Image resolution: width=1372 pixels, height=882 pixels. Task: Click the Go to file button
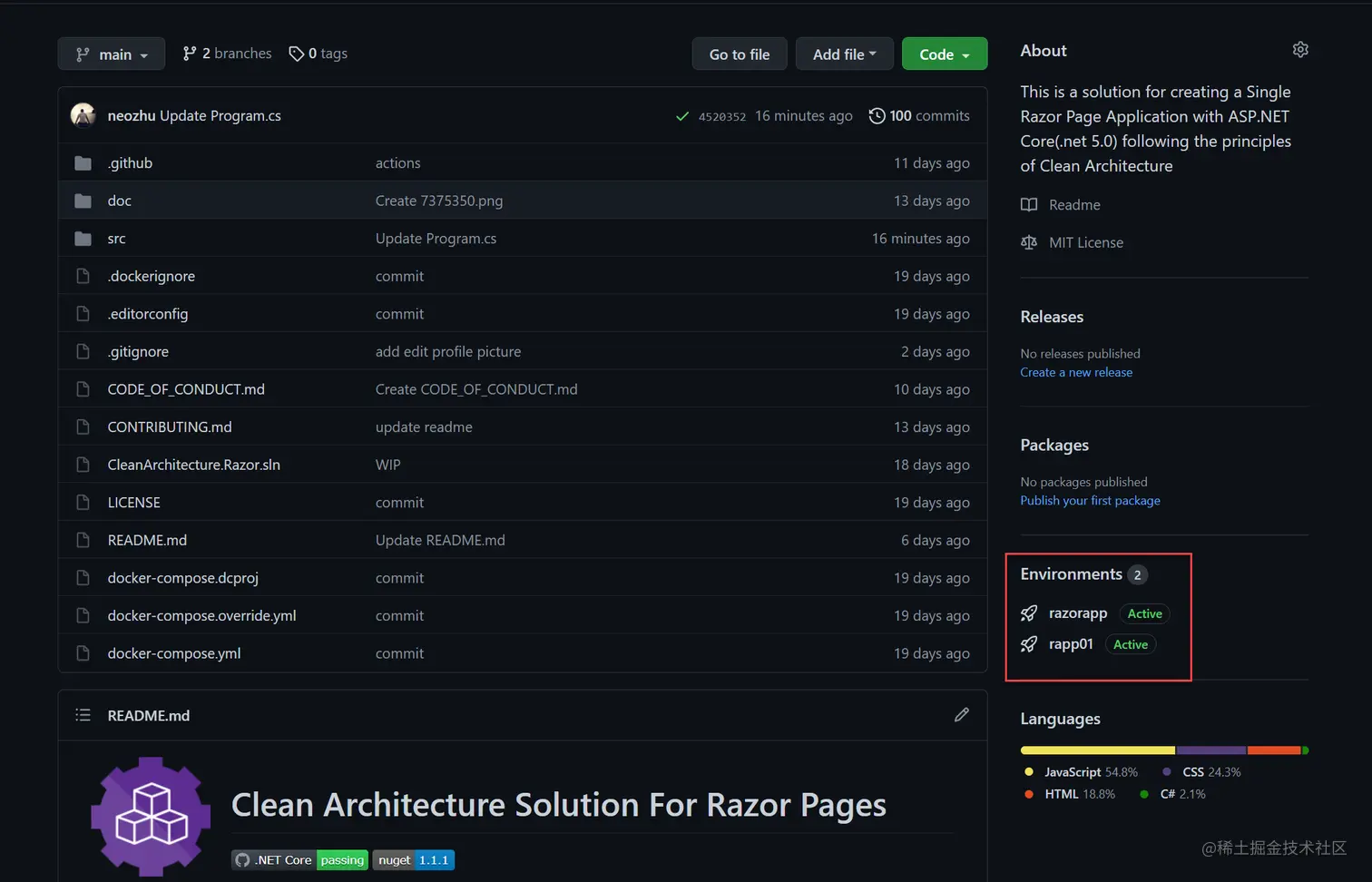(740, 54)
